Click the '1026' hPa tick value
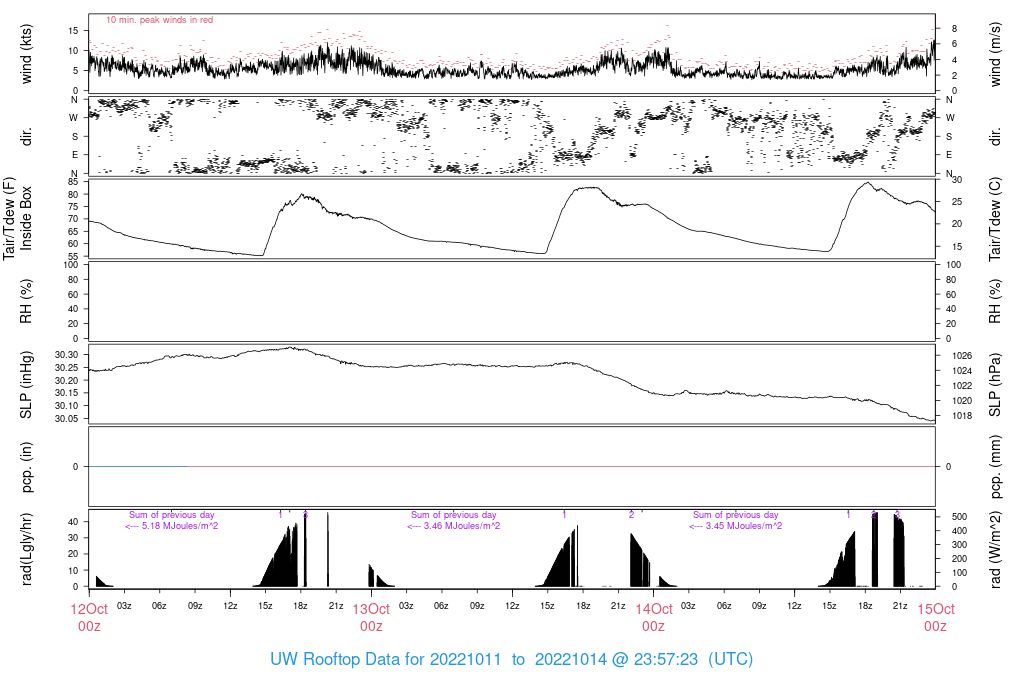Viewport: 1024px width, 700px height. 962,356
